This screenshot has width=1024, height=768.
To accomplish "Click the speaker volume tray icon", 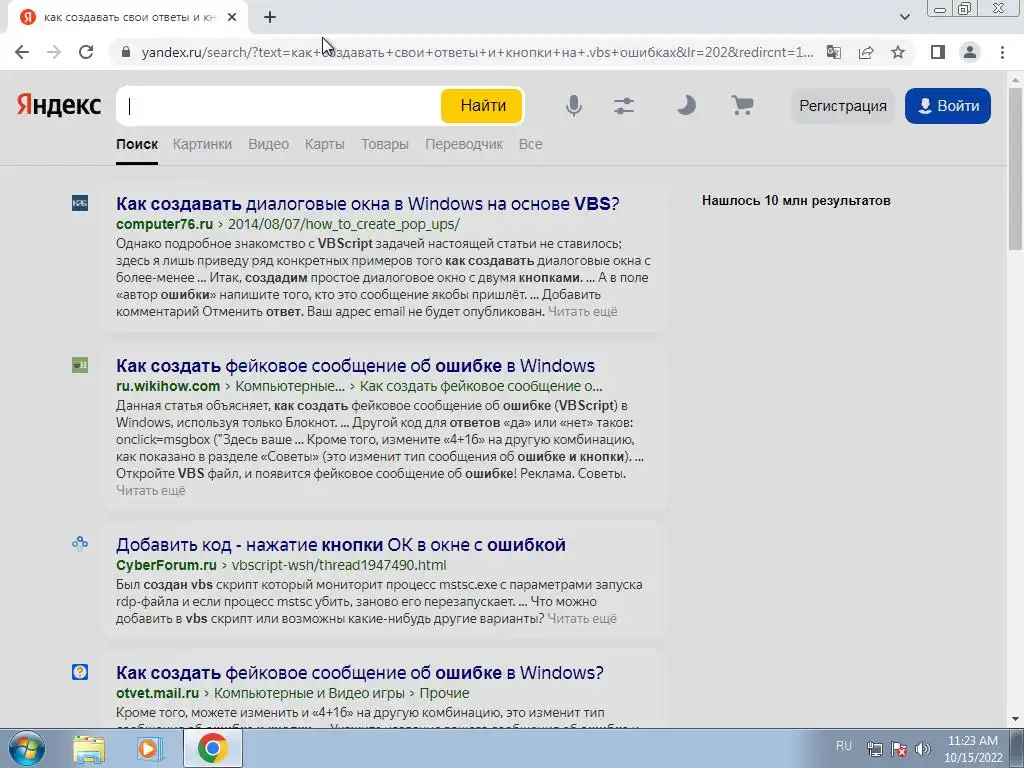I will [x=923, y=749].
